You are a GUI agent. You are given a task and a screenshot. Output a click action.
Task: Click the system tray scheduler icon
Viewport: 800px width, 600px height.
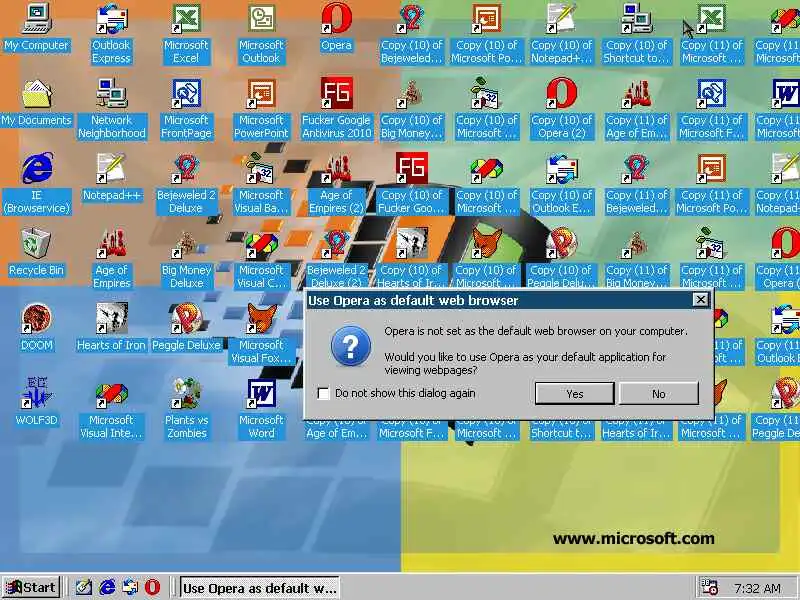[x=710, y=588]
